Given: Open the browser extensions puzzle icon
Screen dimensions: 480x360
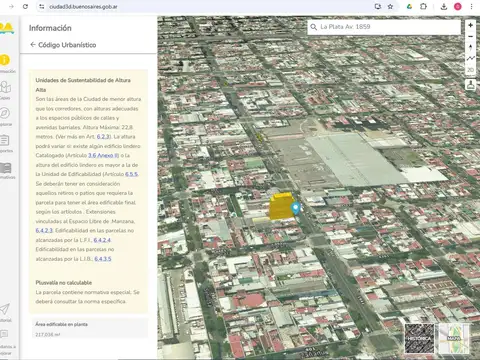Looking at the screenshot, I should click(x=423, y=7).
